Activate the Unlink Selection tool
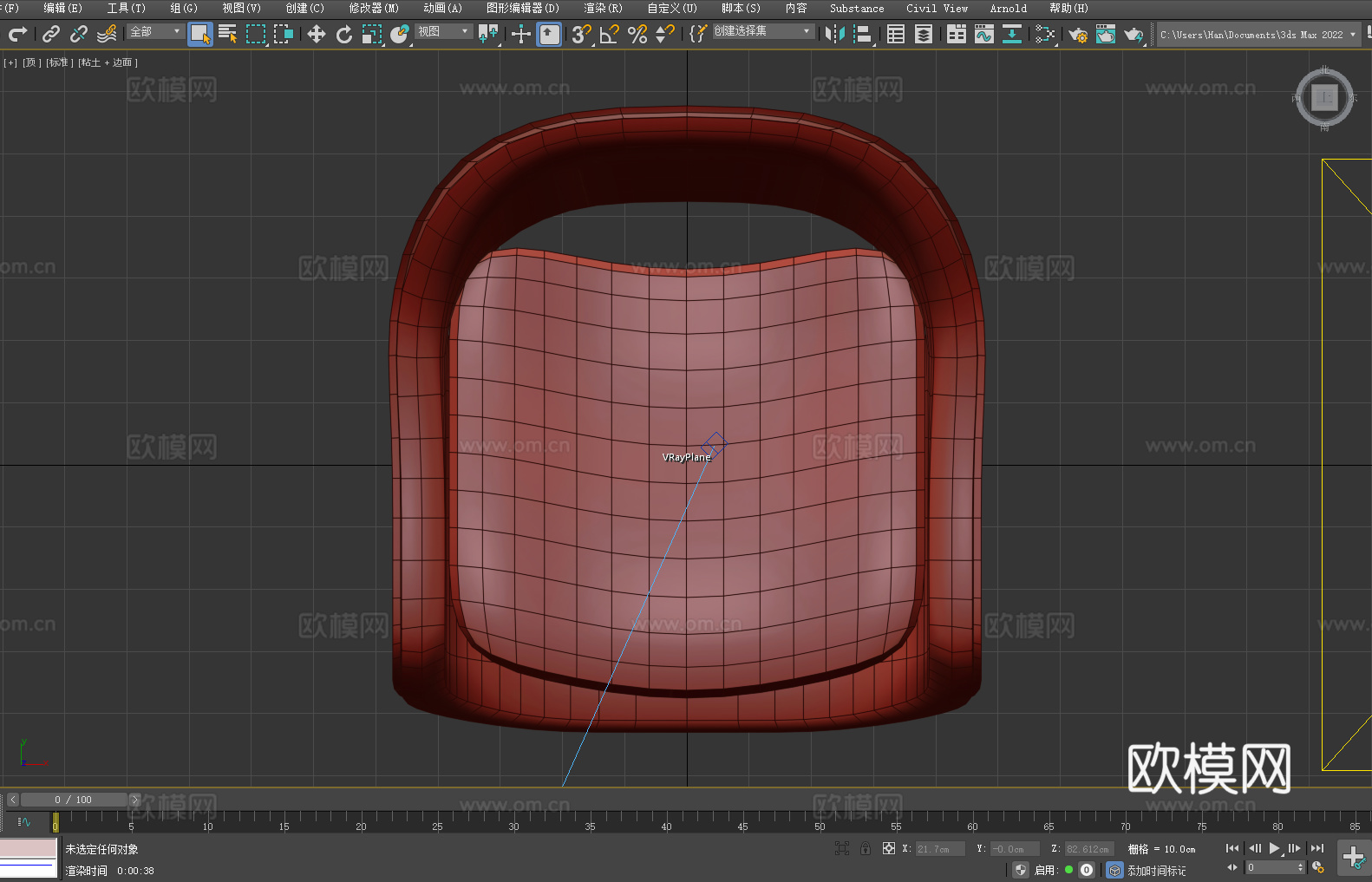1372x882 pixels. tap(79, 34)
